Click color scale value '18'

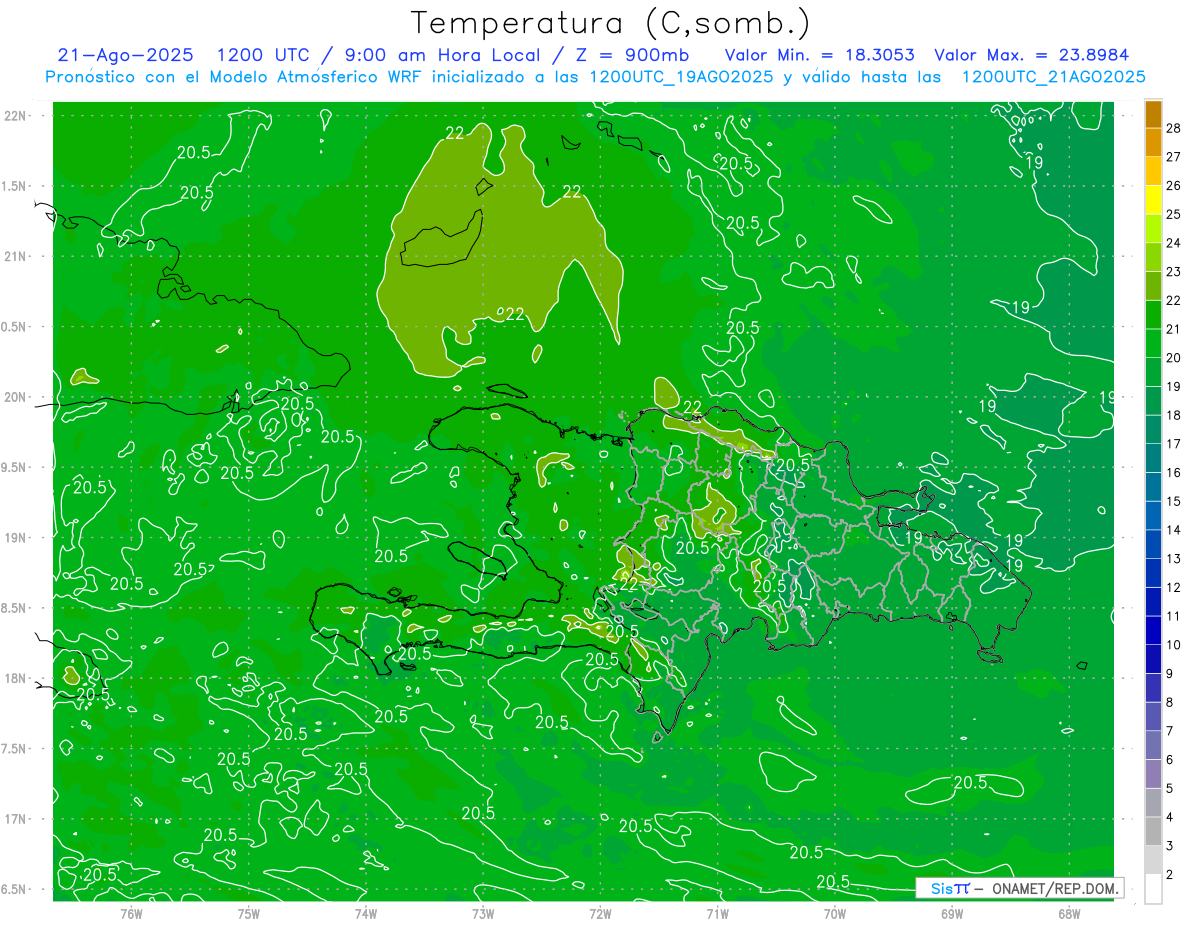point(1174,415)
